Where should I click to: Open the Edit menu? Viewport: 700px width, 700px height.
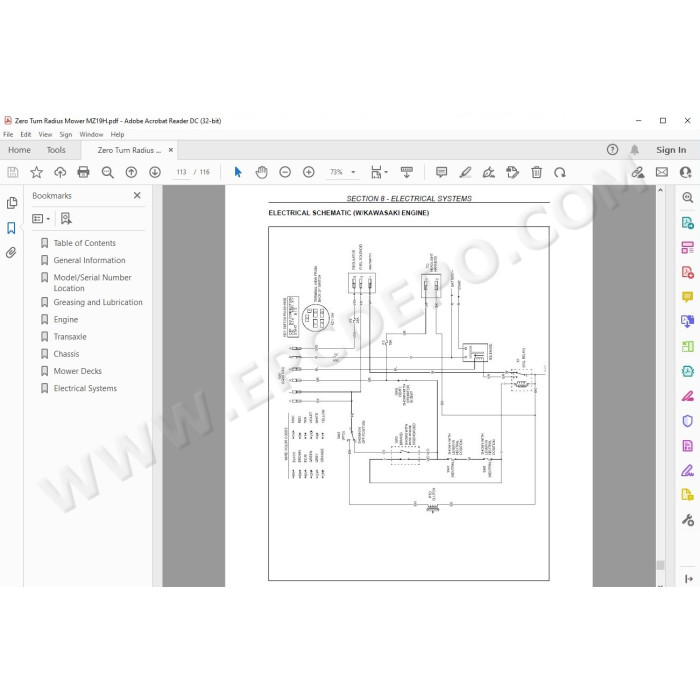pos(26,134)
